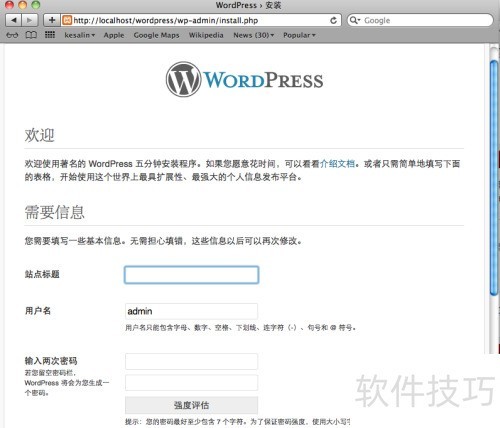
Task: Click the 用户名 field containing admin
Action: tap(191, 311)
